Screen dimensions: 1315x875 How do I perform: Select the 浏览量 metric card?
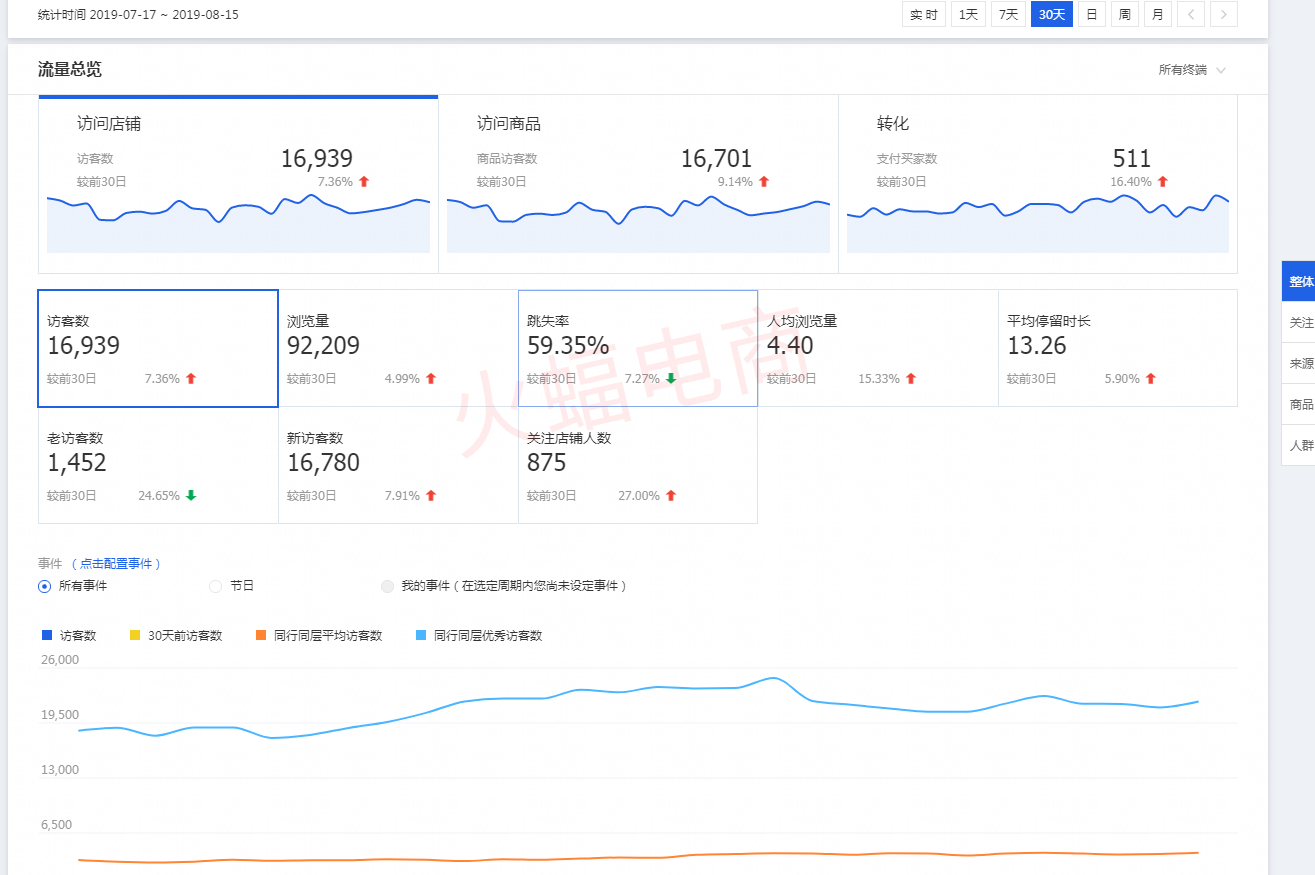pos(398,348)
